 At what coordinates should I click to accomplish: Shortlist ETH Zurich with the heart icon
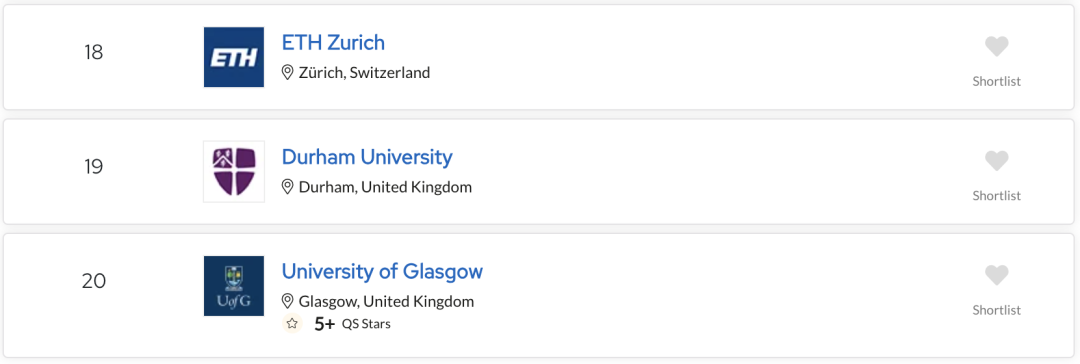point(996,47)
